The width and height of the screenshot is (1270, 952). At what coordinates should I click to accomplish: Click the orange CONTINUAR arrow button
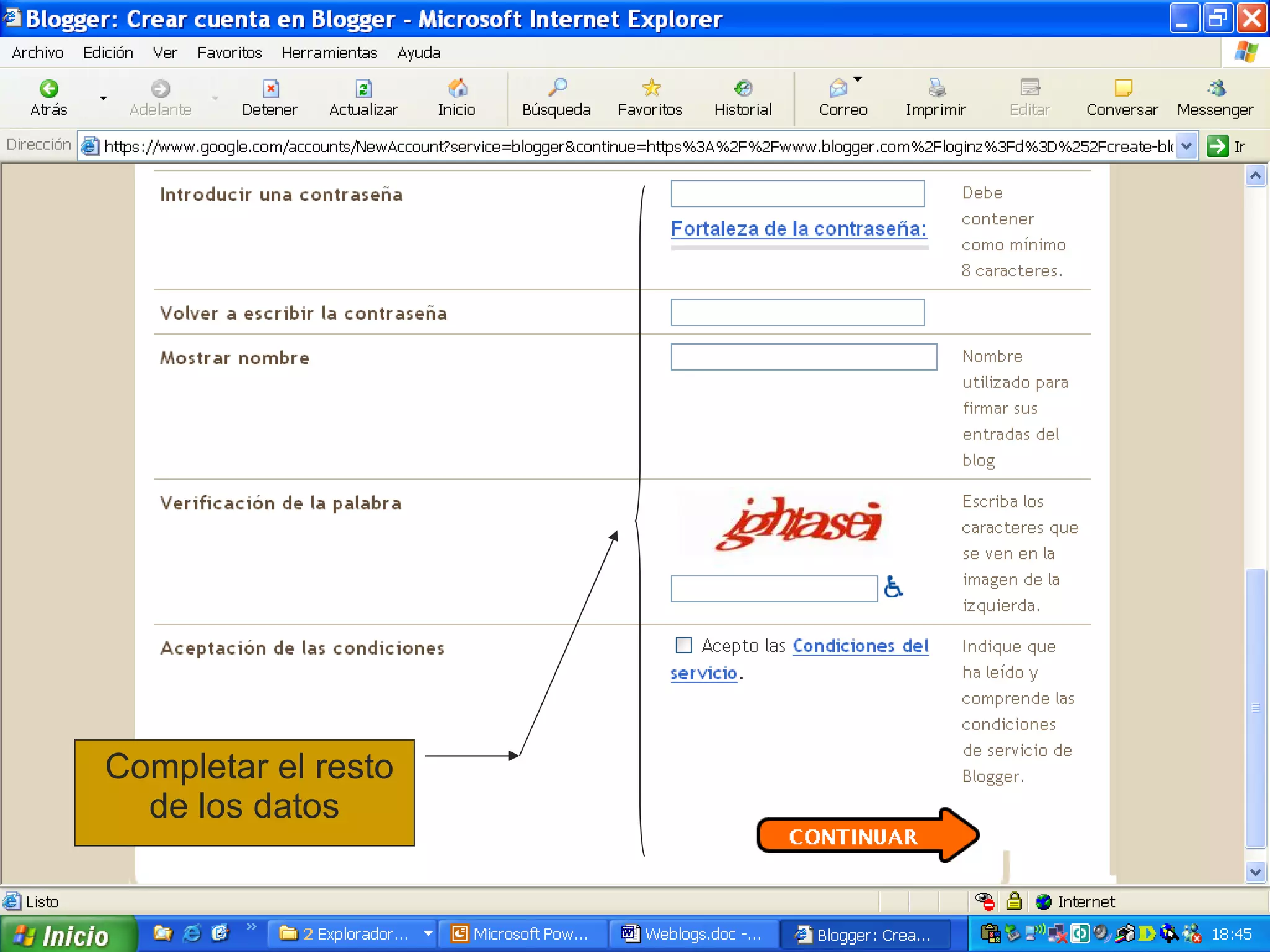tap(867, 835)
